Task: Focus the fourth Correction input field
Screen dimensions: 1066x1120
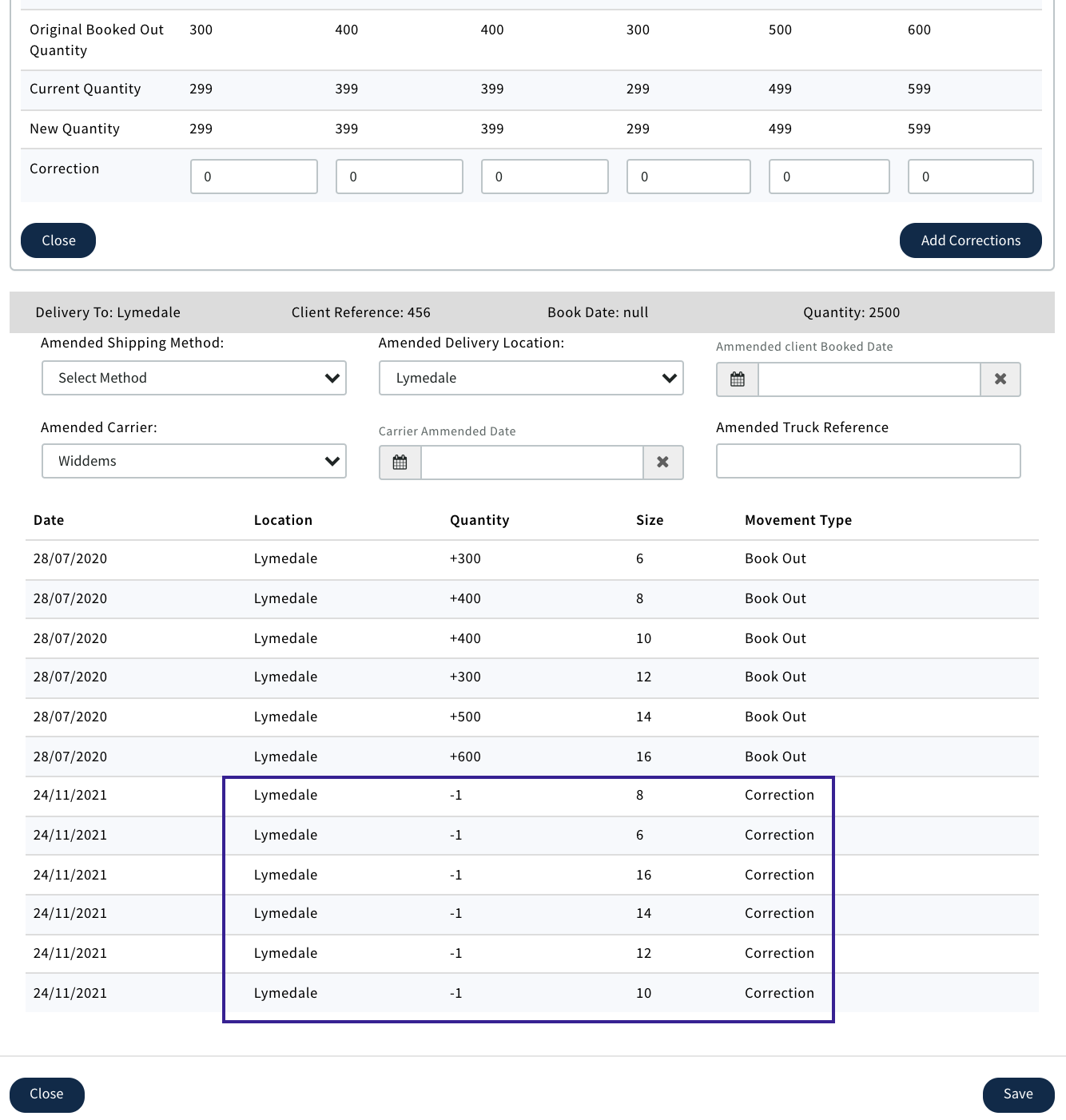Action: 689,177
